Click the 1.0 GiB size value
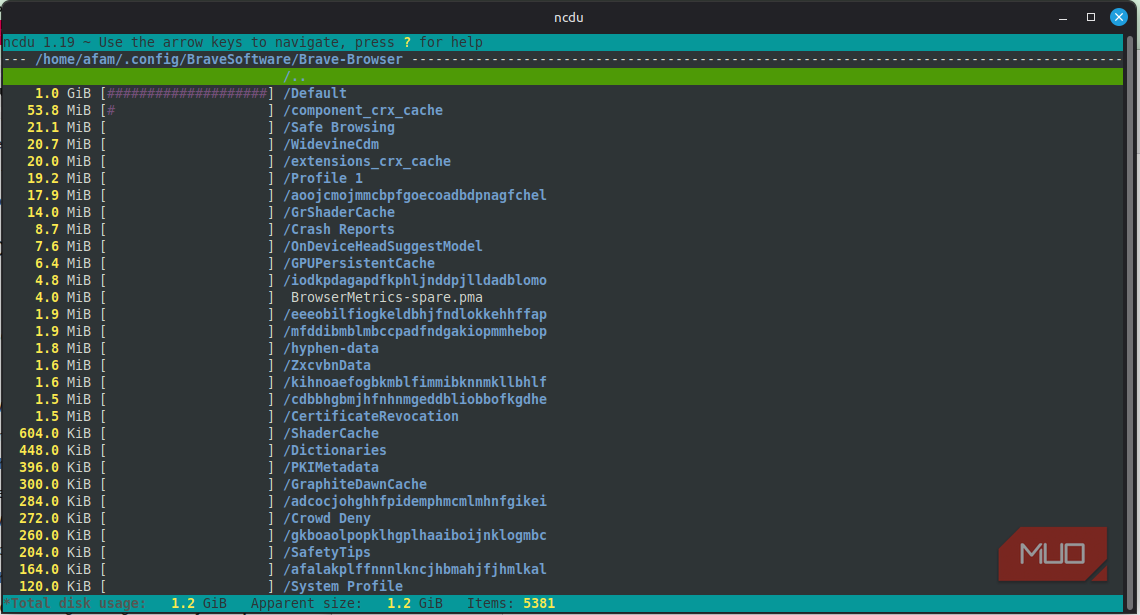Screen dimensions: 1140x615 (x=63, y=93)
